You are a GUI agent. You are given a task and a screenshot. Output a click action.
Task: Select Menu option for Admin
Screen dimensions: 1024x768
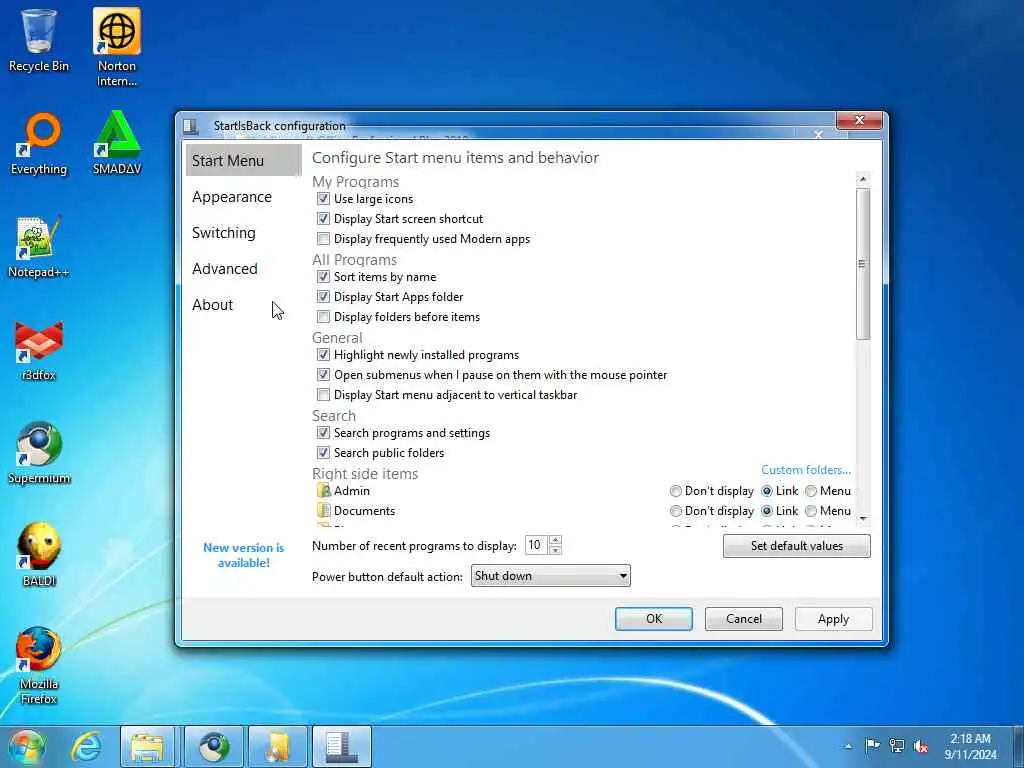(811, 491)
